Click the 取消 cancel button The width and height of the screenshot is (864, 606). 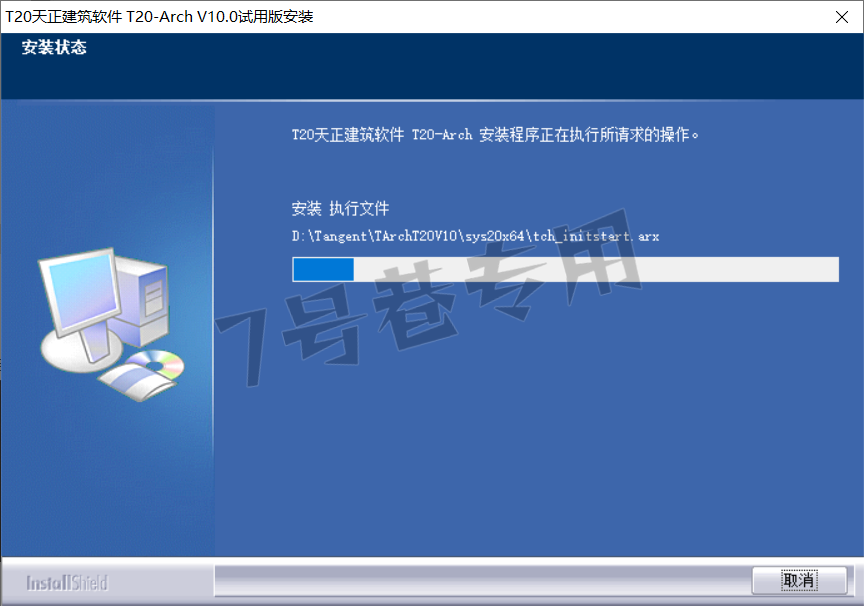(x=799, y=580)
